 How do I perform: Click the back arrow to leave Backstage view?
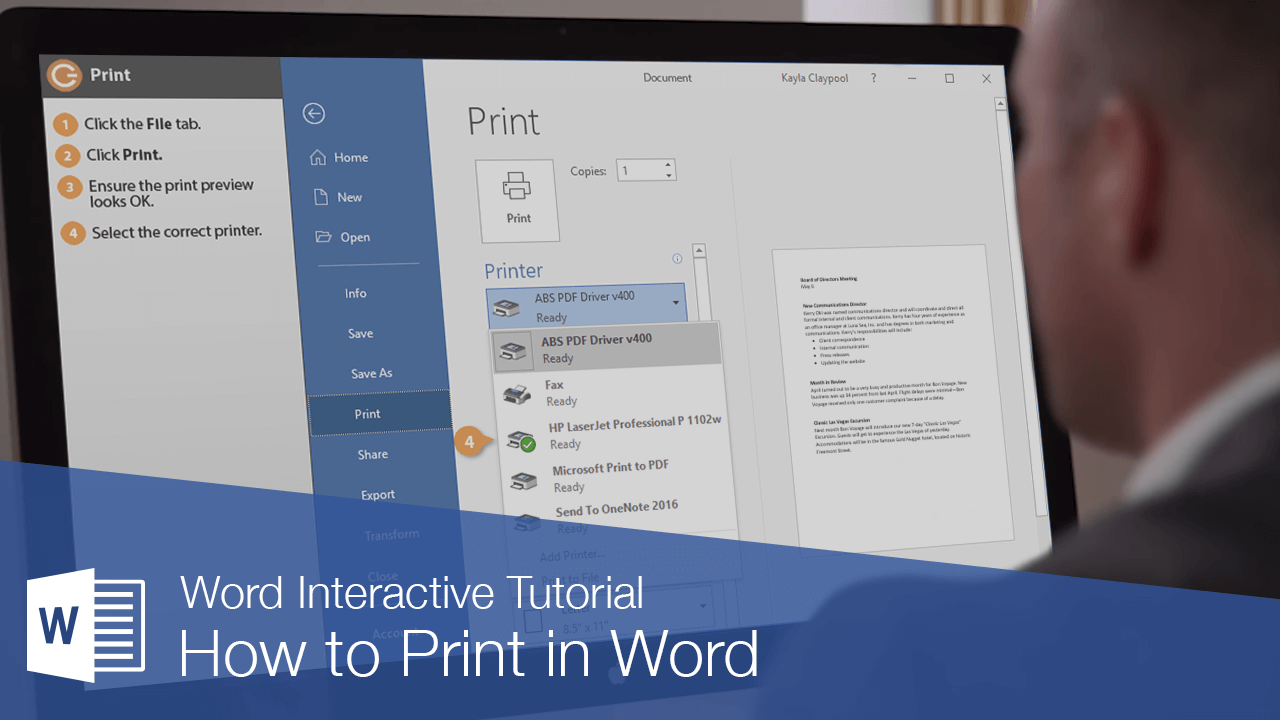[314, 114]
